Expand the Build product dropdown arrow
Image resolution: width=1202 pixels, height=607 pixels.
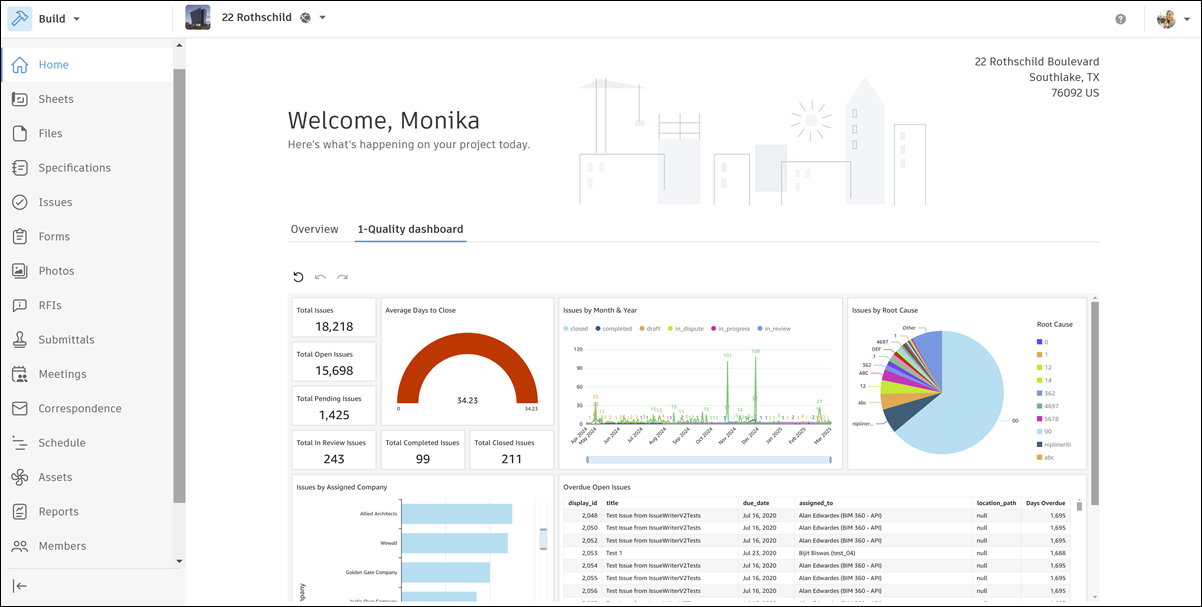77,19
